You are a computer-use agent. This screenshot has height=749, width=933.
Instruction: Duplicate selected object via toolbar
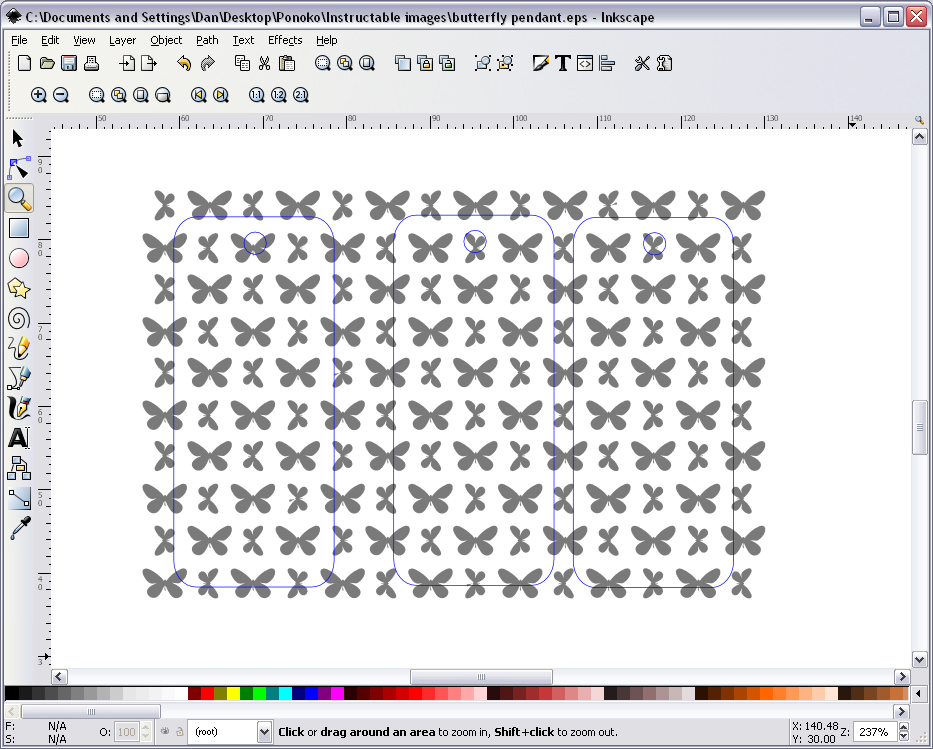(x=403, y=63)
